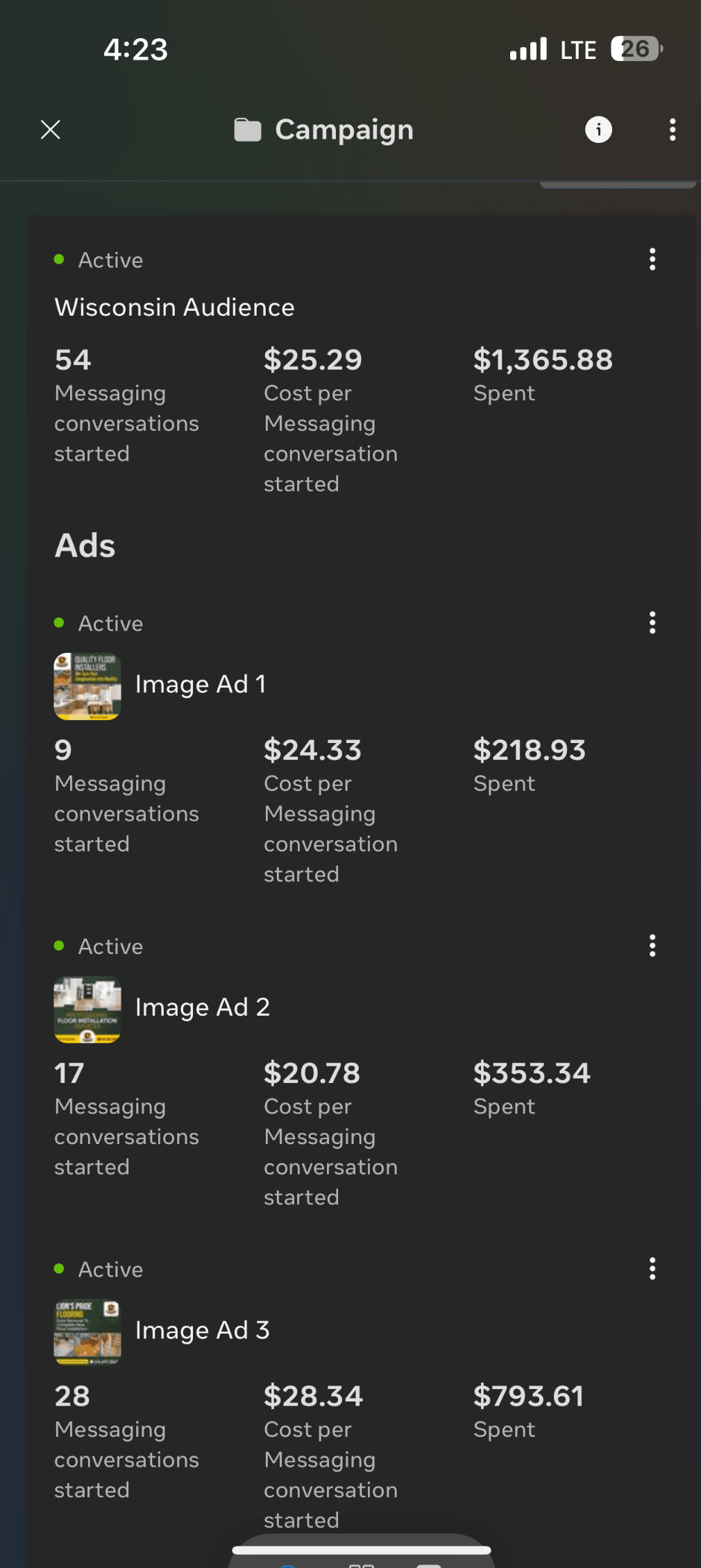
Task: Select the Image Ad 1 thumbnail
Action: click(87, 686)
